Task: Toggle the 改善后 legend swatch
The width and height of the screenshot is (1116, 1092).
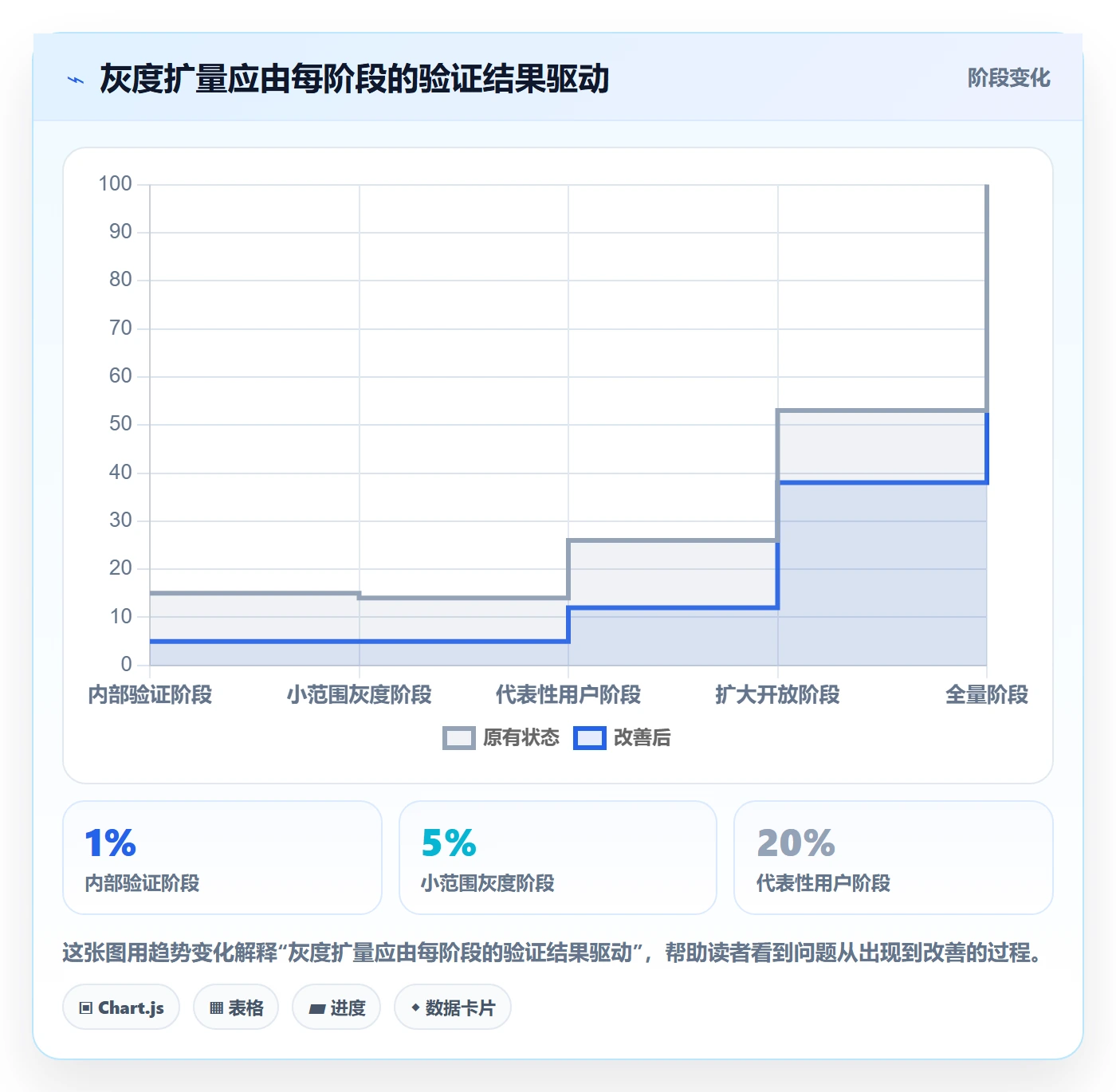Action: pos(590,738)
